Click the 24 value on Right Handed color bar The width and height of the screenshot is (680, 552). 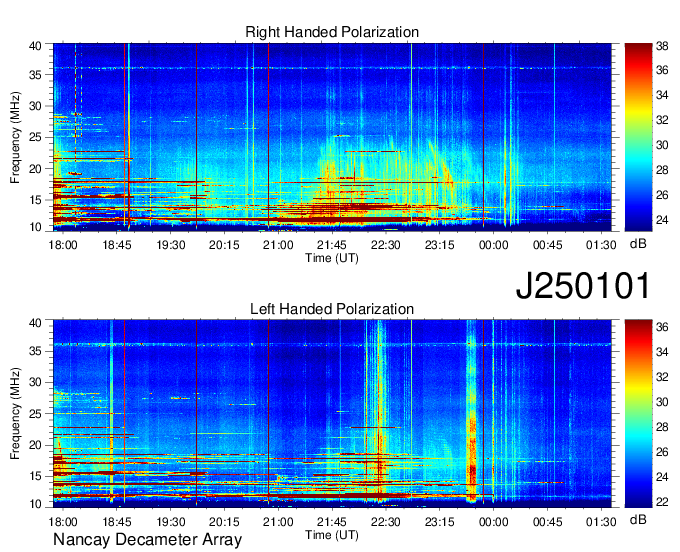[x=662, y=220]
